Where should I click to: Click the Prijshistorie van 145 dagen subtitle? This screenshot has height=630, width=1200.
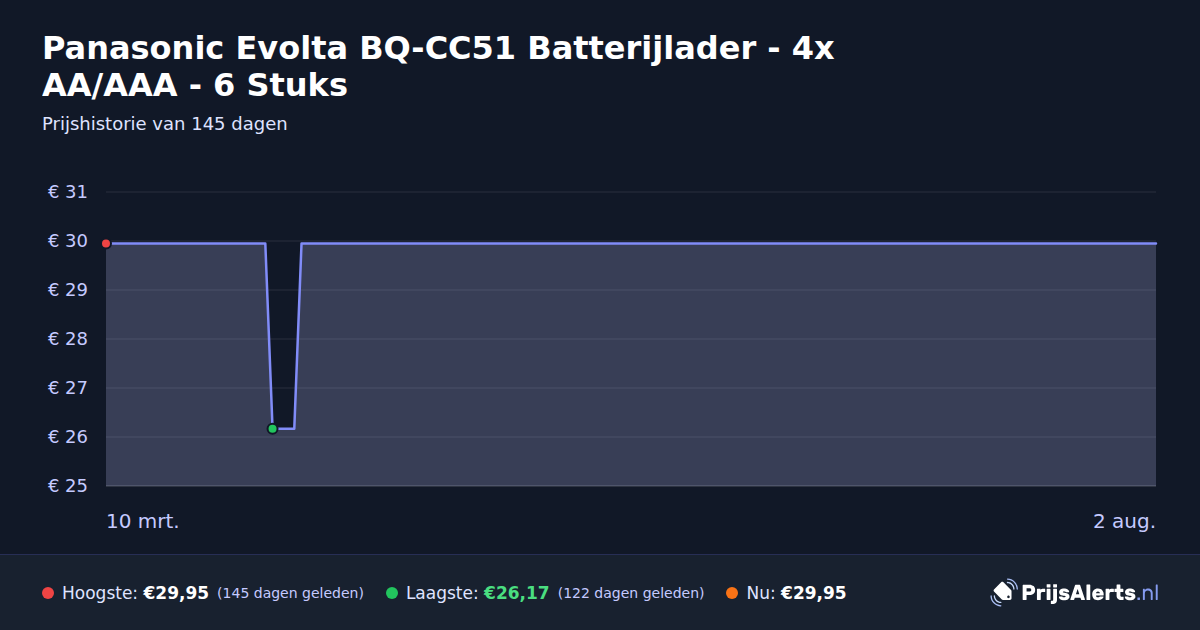coord(165,124)
